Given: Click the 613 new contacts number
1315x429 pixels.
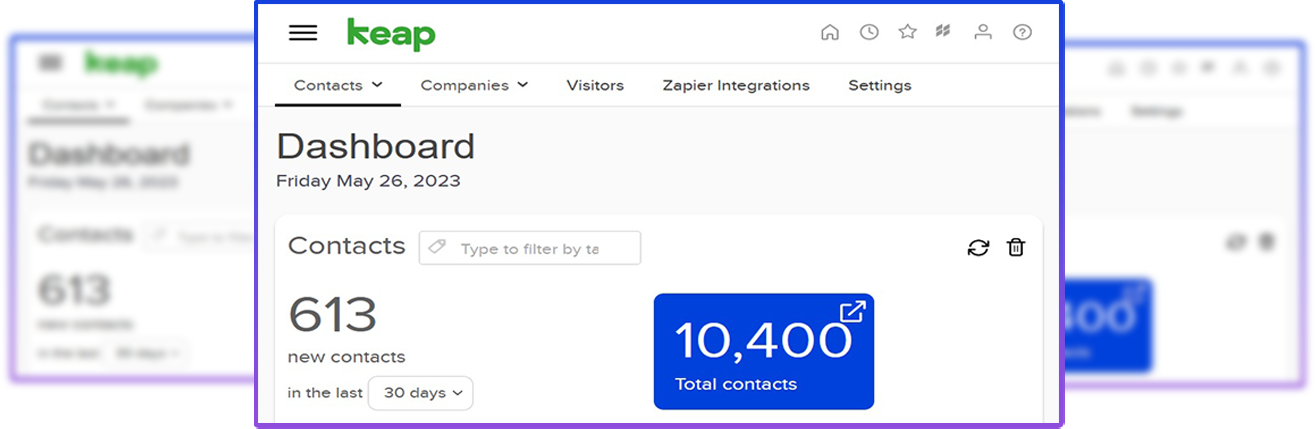Looking at the screenshot, I should 332,316.
